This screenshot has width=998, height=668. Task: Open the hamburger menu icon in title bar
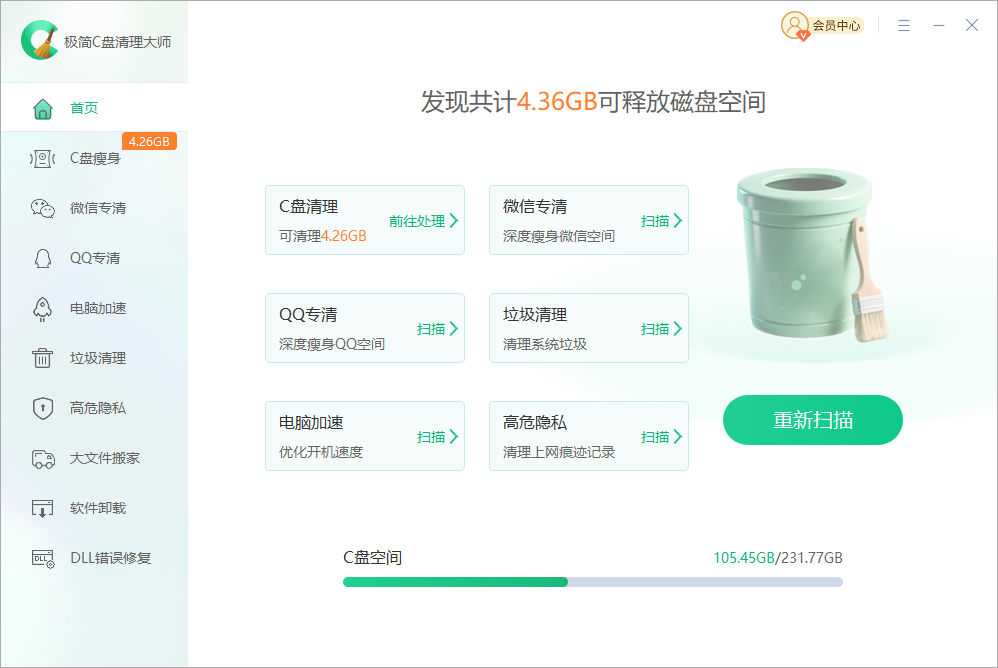click(x=904, y=25)
